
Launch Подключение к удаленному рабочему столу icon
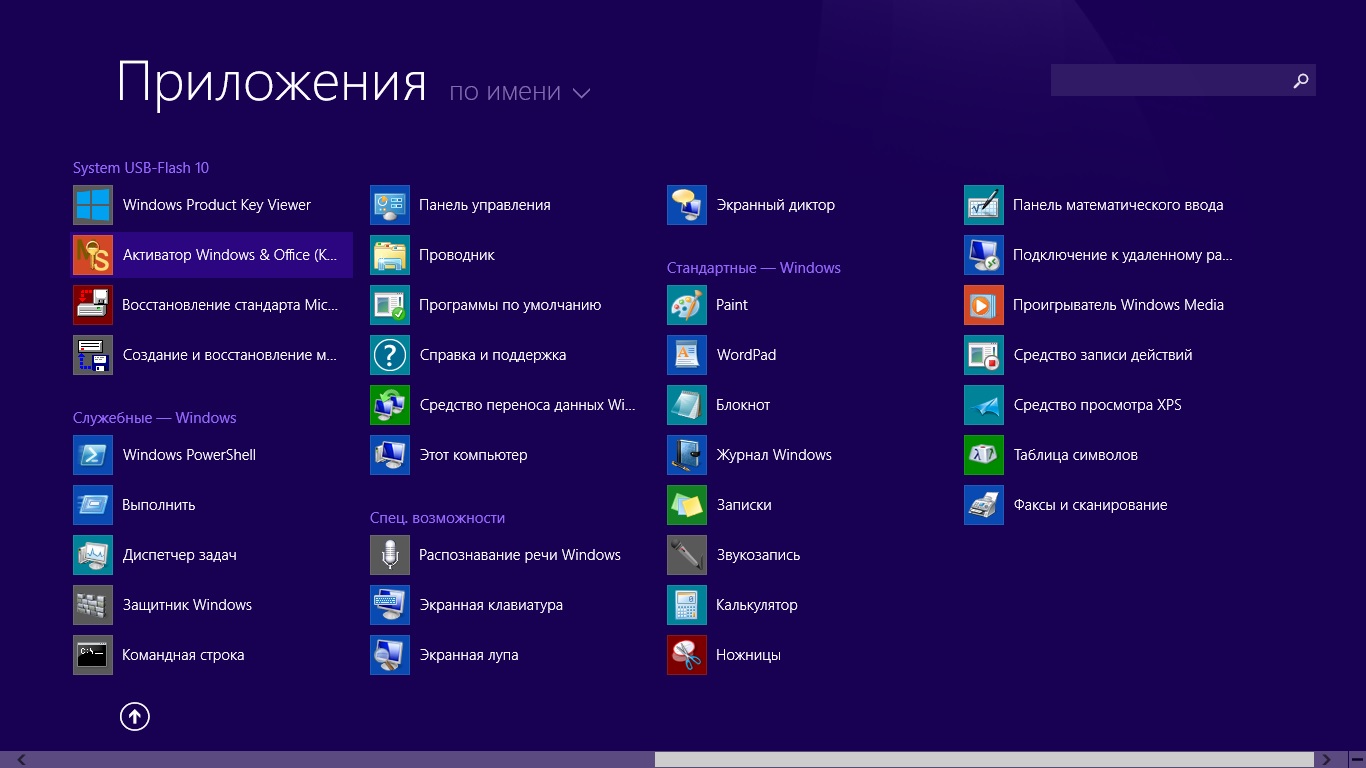[x=984, y=255]
